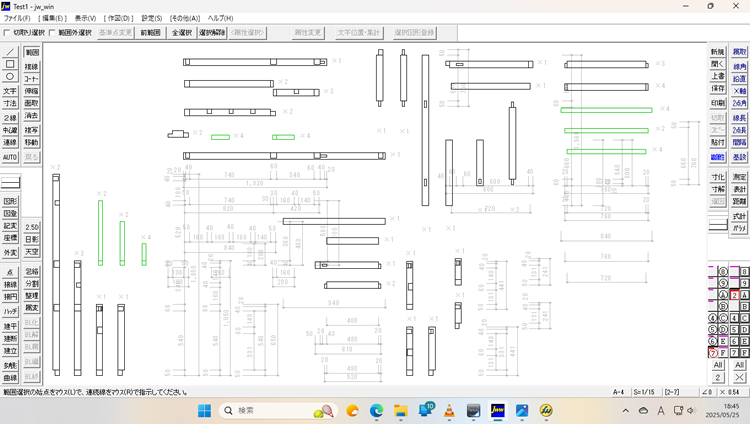The height and width of the screenshot is (424, 750).
Task: Select the circle (○) drawing tool
Action: [x=10, y=77]
